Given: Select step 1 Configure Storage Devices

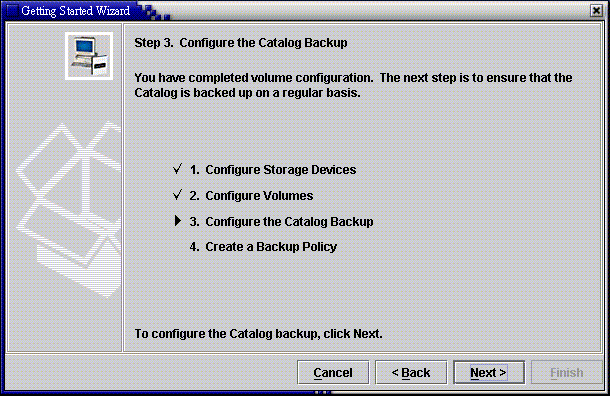Looking at the screenshot, I should [x=273, y=170].
